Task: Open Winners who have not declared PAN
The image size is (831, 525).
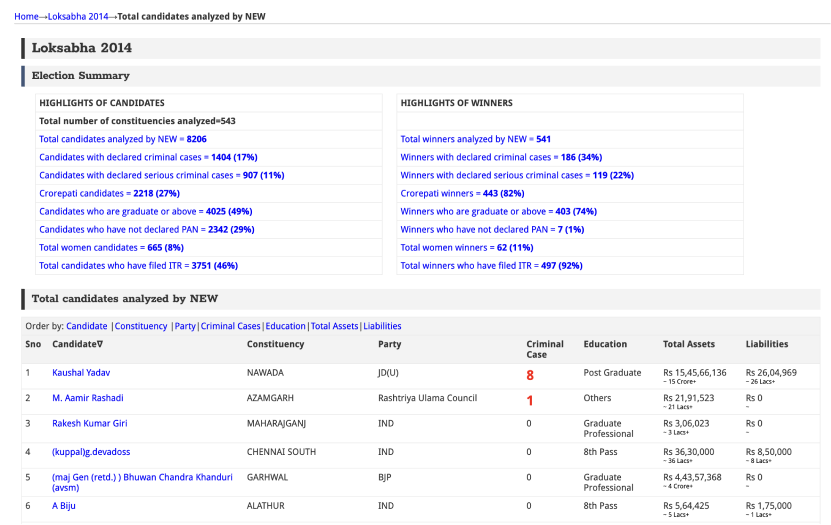Action: click(492, 229)
